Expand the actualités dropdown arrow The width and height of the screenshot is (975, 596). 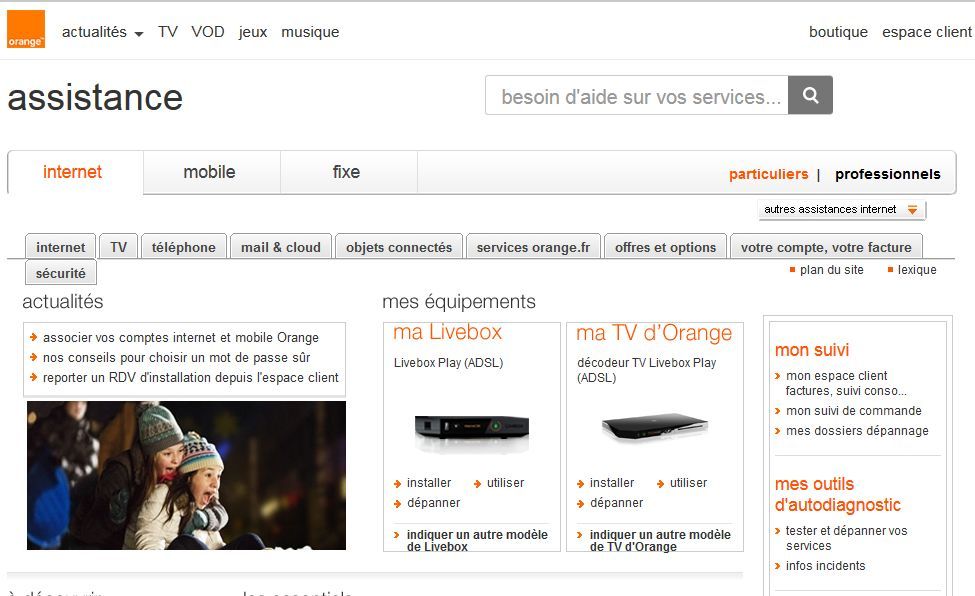139,34
